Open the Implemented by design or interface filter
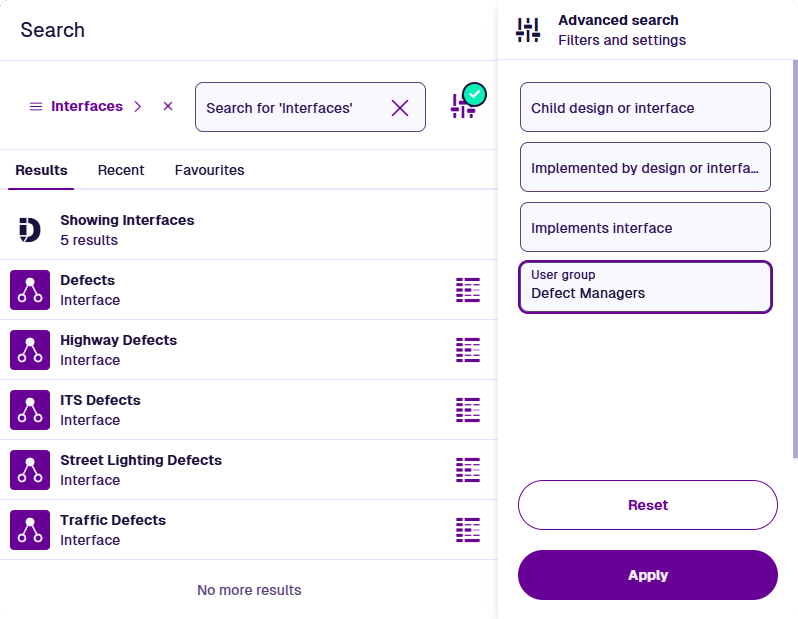This screenshot has width=798, height=619. (x=645, y=168)
